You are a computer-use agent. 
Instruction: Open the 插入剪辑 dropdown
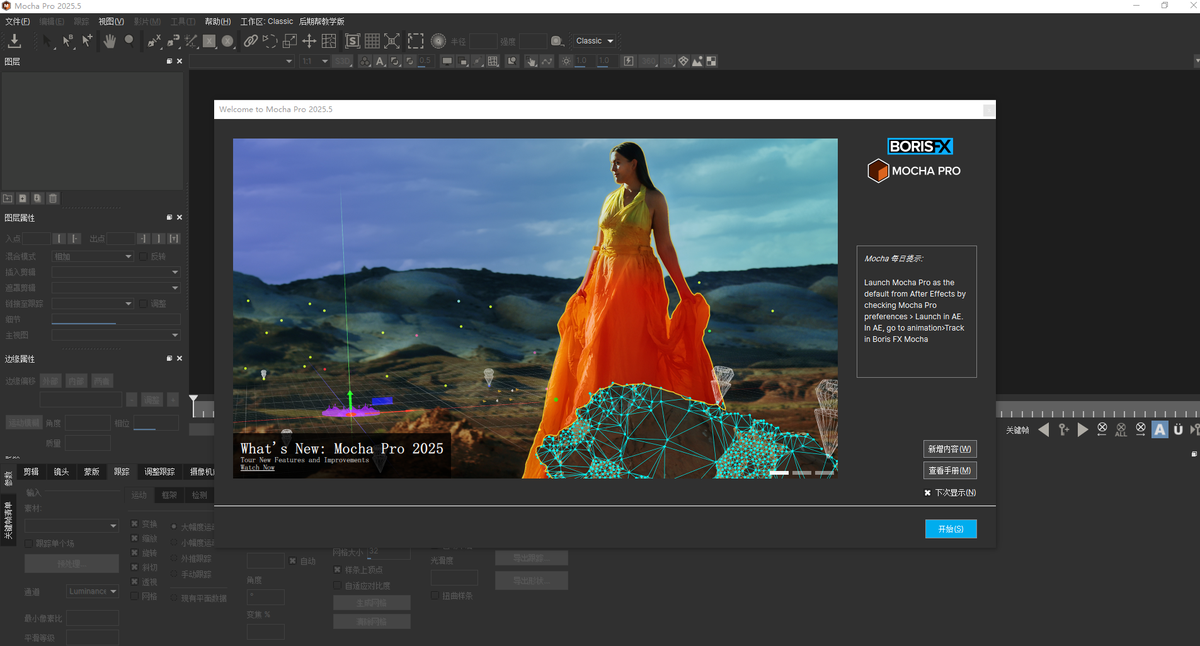click(x=116, y=272)
